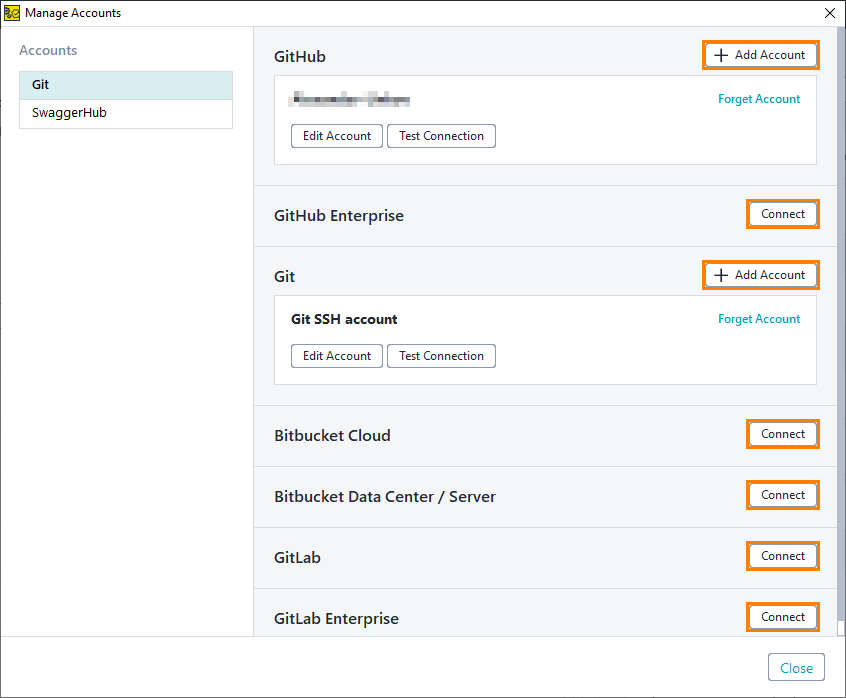Click the 'GitHub Enterprise' heading

(339, 216)
